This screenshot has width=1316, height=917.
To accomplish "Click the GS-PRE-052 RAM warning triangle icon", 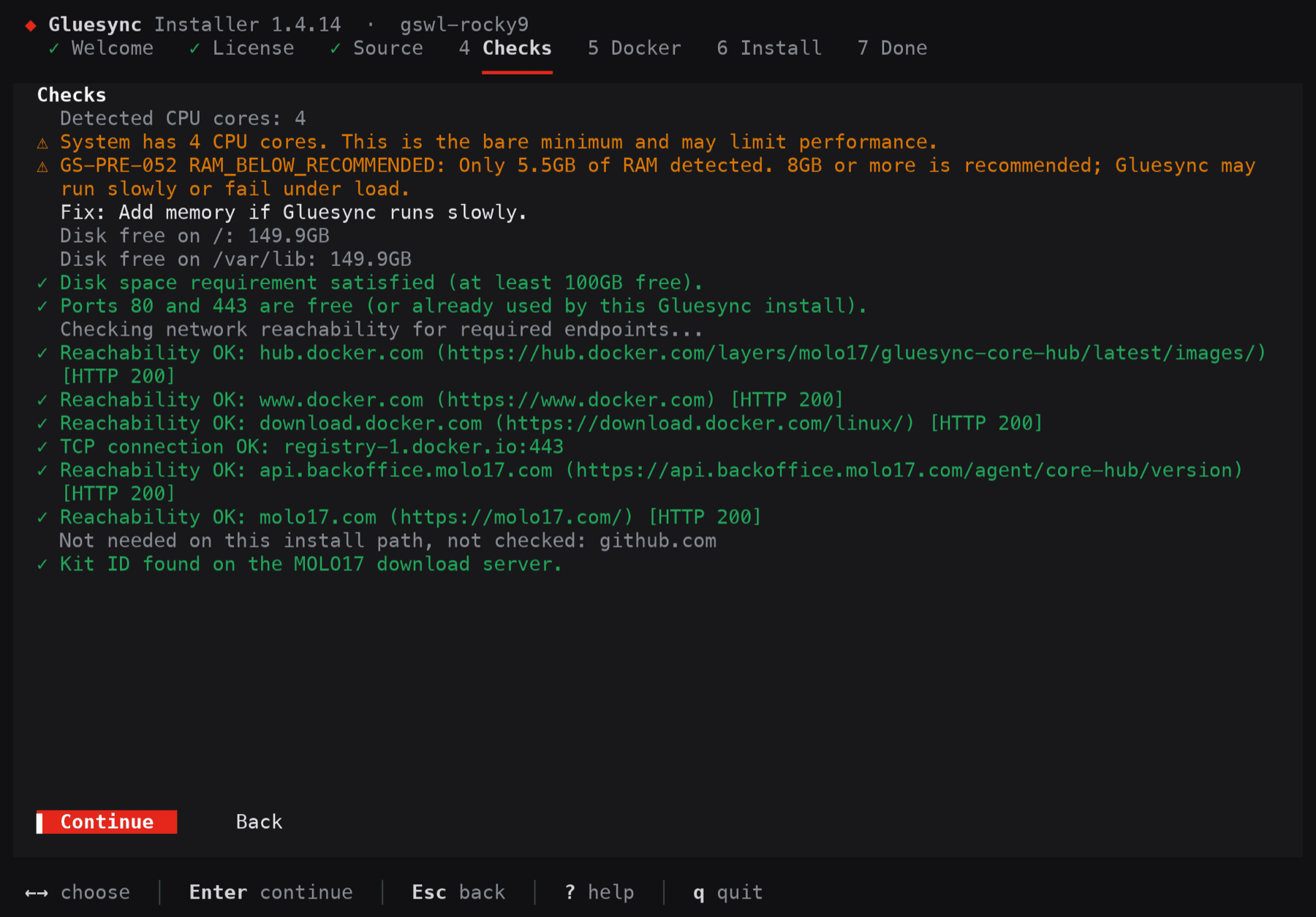I will (42, 166).
